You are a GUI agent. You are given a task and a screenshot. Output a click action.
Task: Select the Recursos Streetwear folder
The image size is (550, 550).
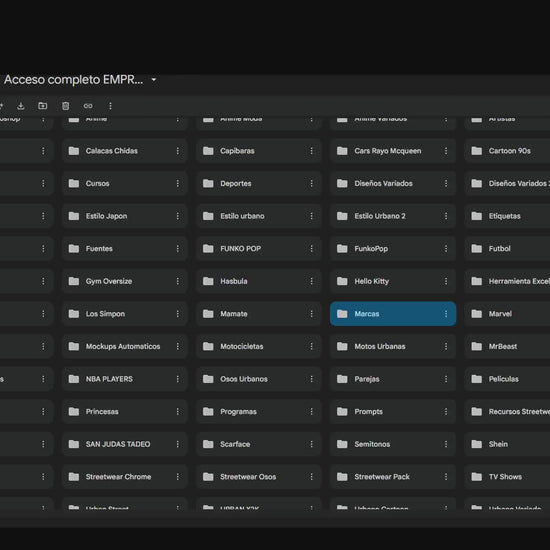507,412
